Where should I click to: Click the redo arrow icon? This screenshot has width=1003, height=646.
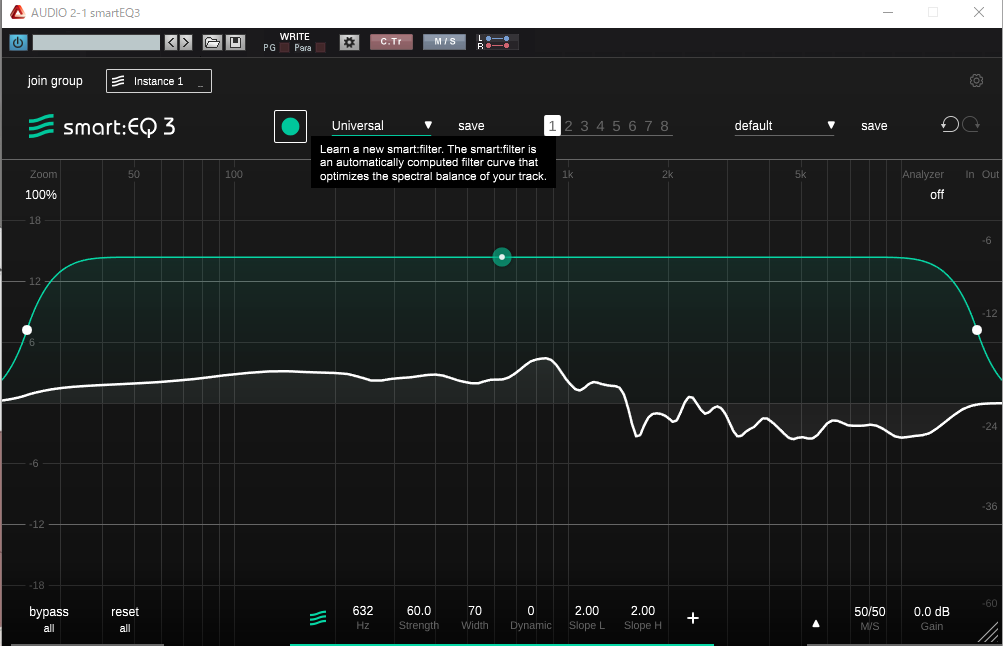pyautogui.click(x=971, y=124)
